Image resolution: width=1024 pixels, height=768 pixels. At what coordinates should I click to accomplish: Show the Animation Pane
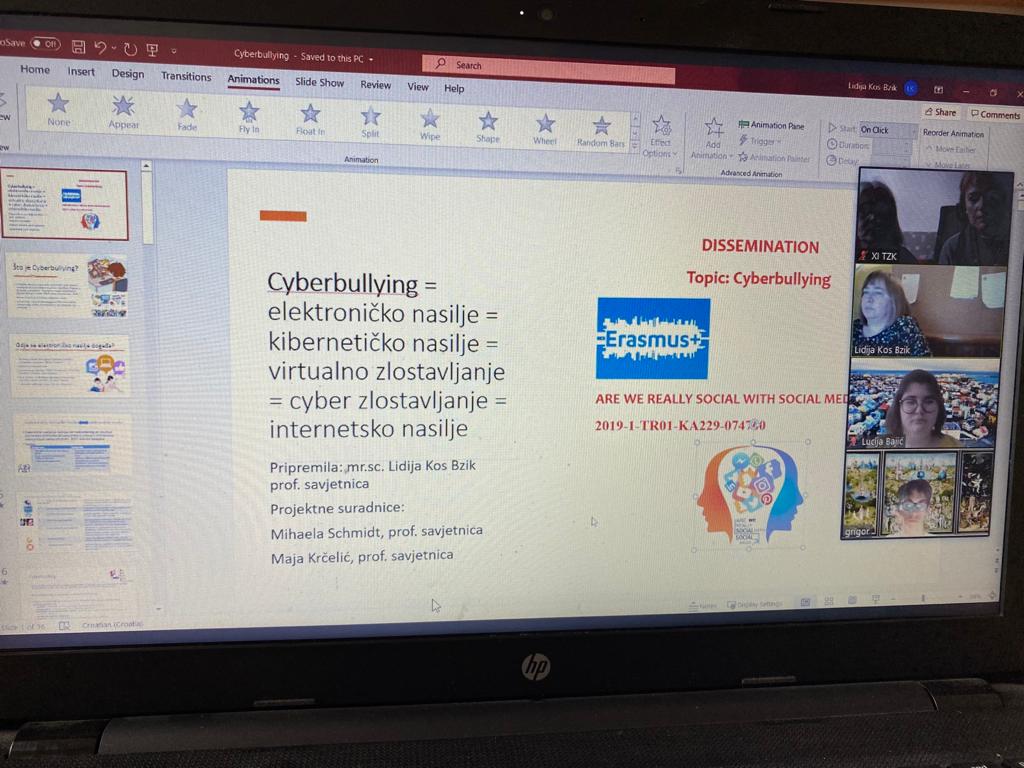pos(771,125)
